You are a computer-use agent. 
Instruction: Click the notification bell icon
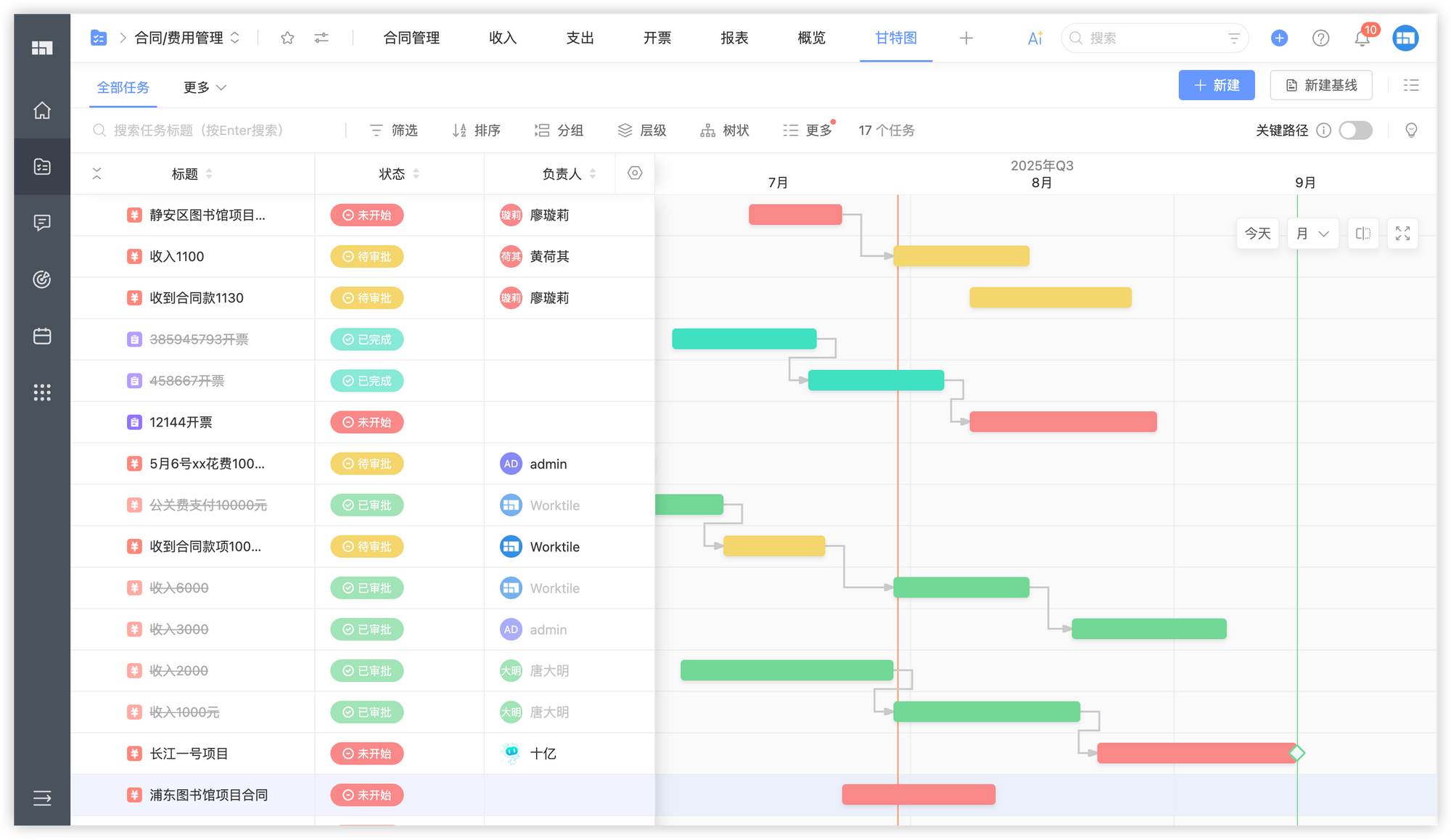[1362, 38]
